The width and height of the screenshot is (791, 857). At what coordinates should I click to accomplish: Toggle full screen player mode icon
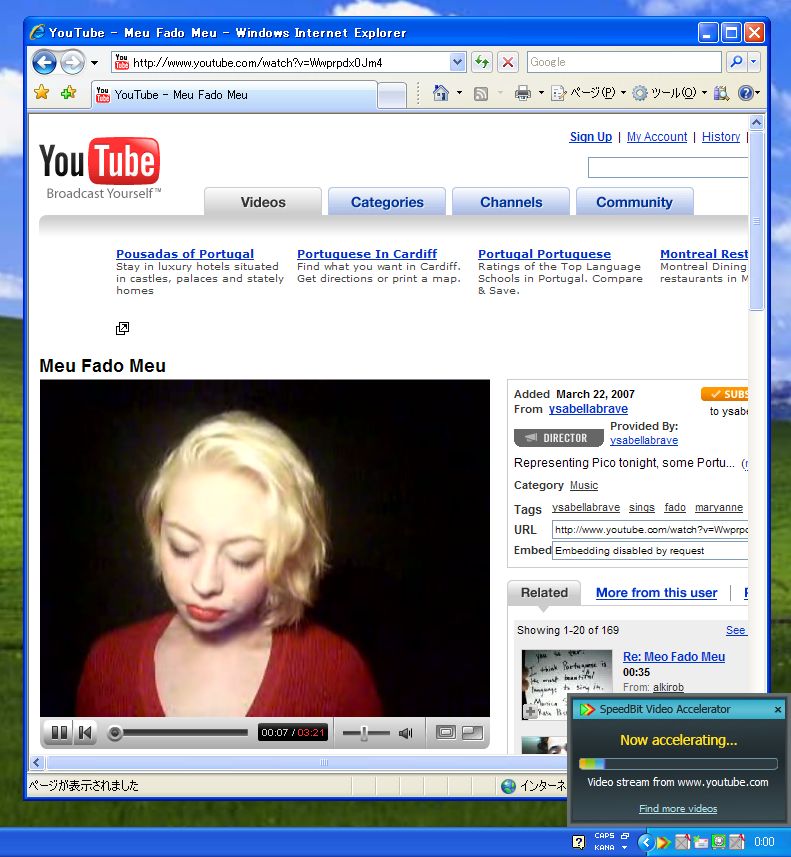(x=472, y=732)
